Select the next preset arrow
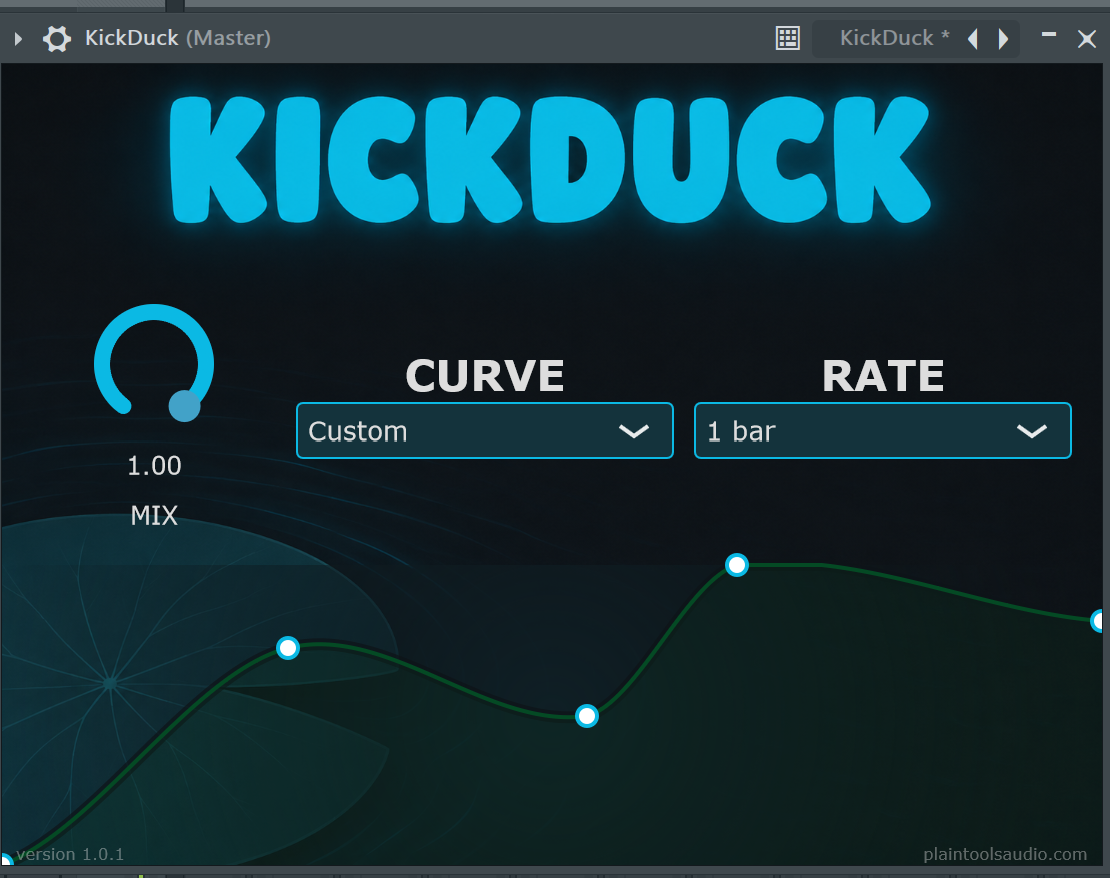 point(1002,38)
